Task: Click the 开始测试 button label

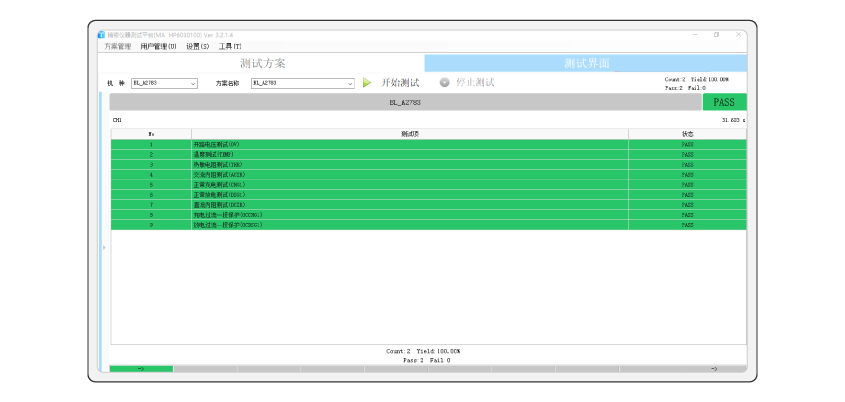Action: (x=400, y=82)
